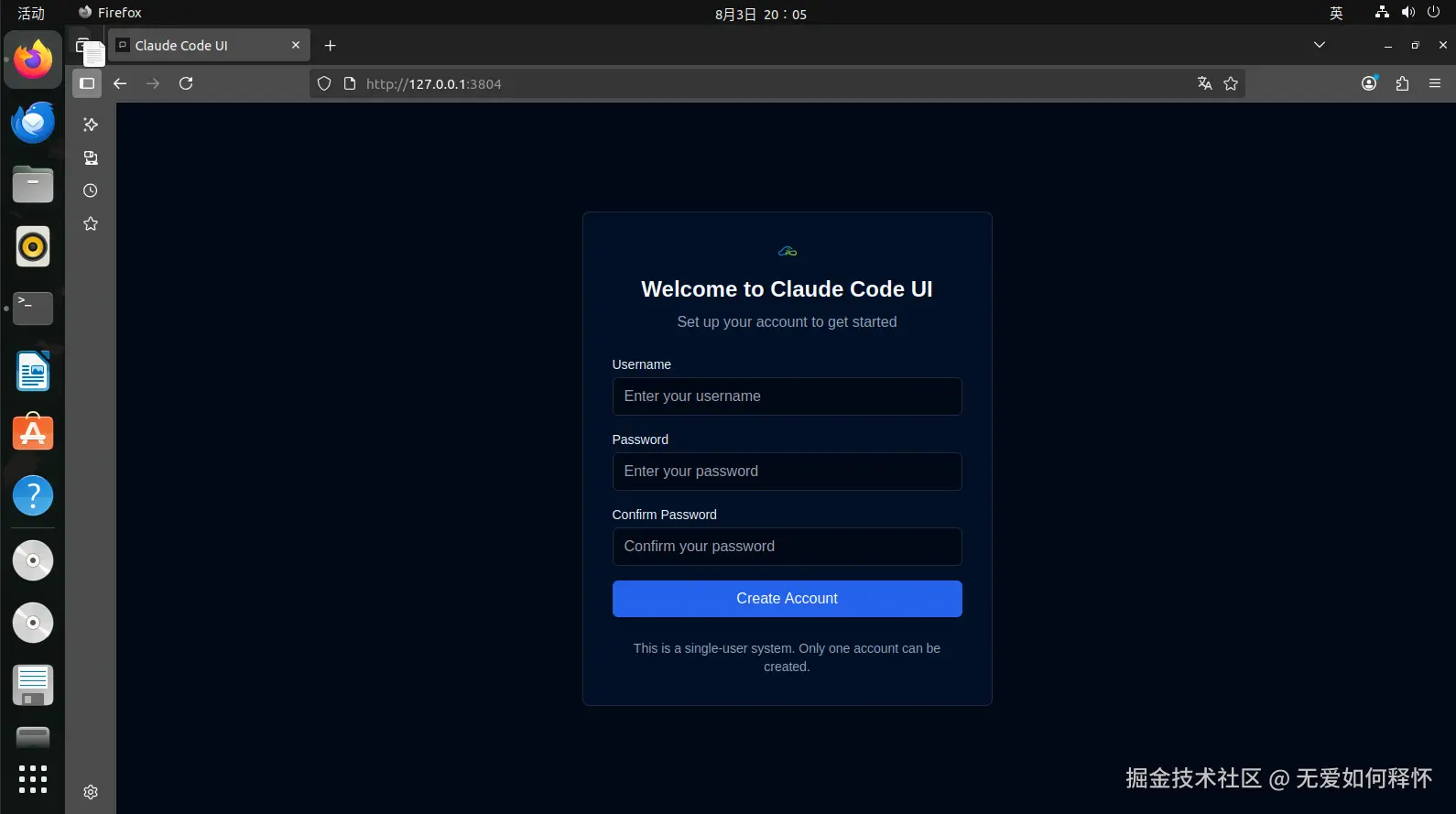Open the Firefox View pinned tab icon
The width and height of the screenshot is (1456, 814).
point(84,46)
